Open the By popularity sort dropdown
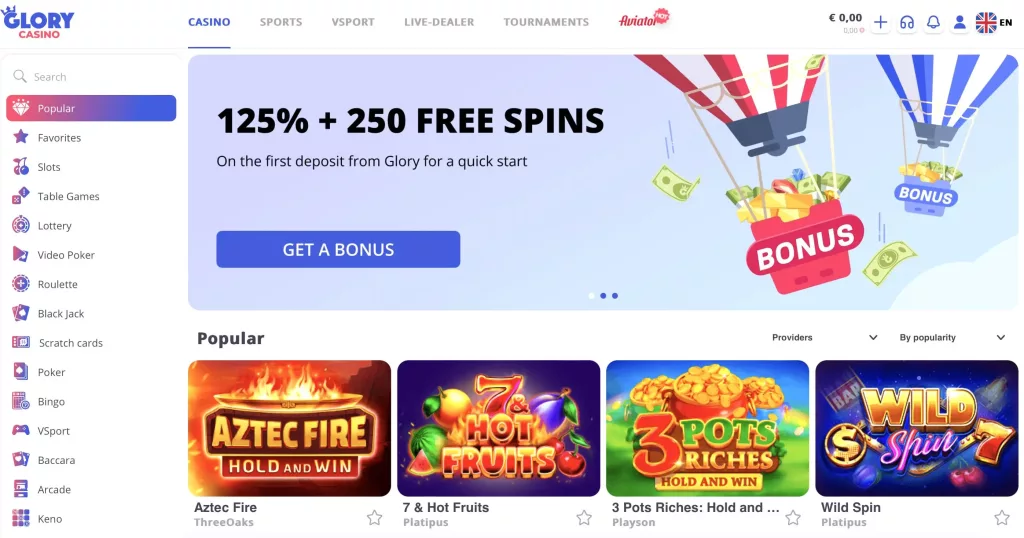 coord(952,338)
